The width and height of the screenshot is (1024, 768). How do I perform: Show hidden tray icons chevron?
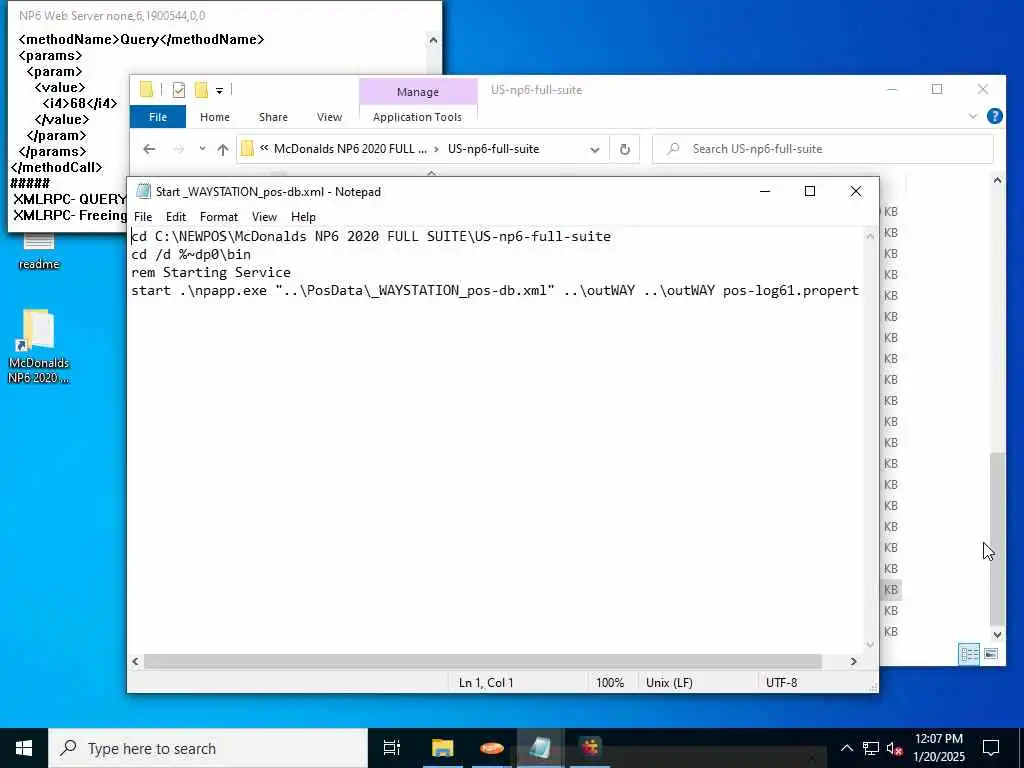pyautogui.click(x=846, y=748)
